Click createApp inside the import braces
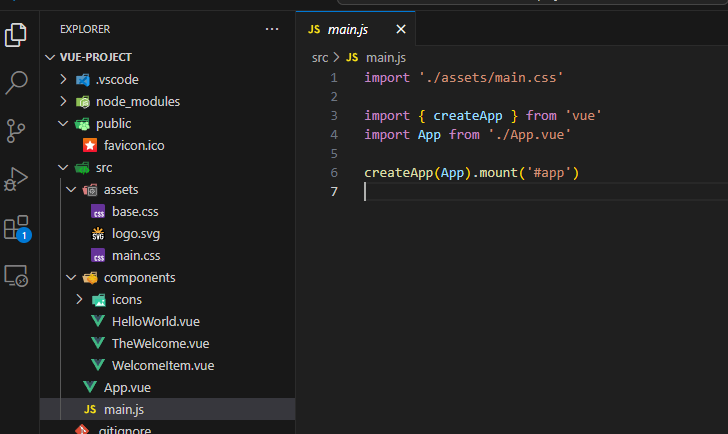The height and width of the screenshot is (434, 728). point(468,116)
